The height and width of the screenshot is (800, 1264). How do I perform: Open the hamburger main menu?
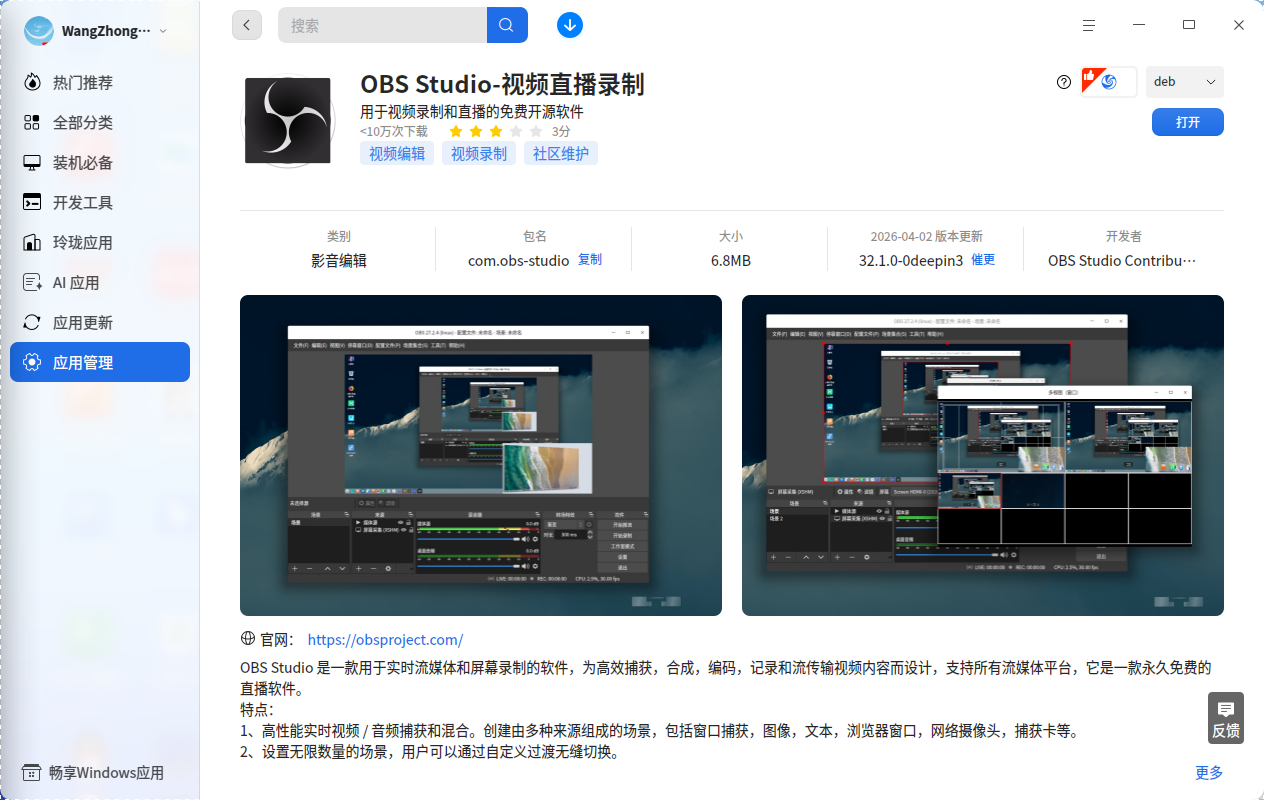(1089, 25)
